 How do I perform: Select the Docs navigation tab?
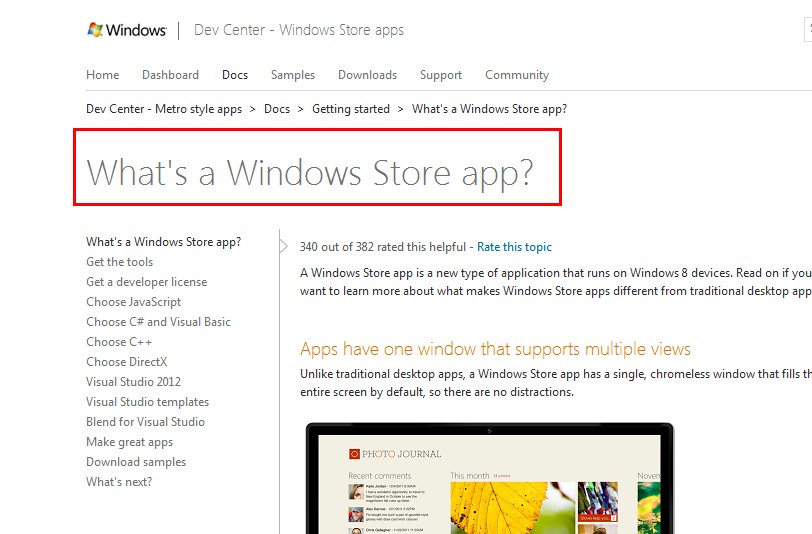coord(235,75)
